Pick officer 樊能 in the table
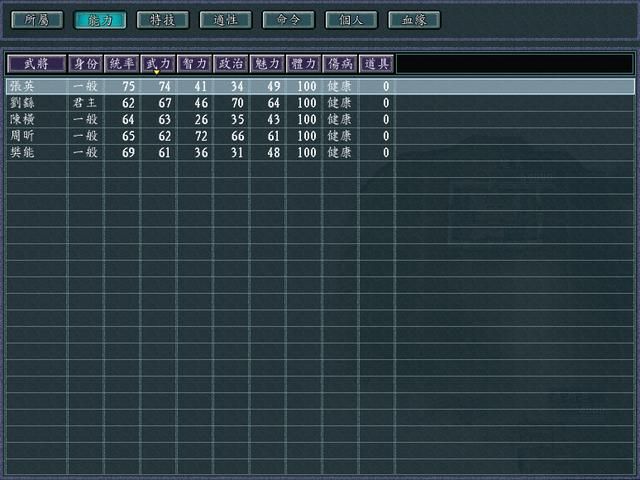The width and height of the screenshot is (640, 480). (24, 152)
